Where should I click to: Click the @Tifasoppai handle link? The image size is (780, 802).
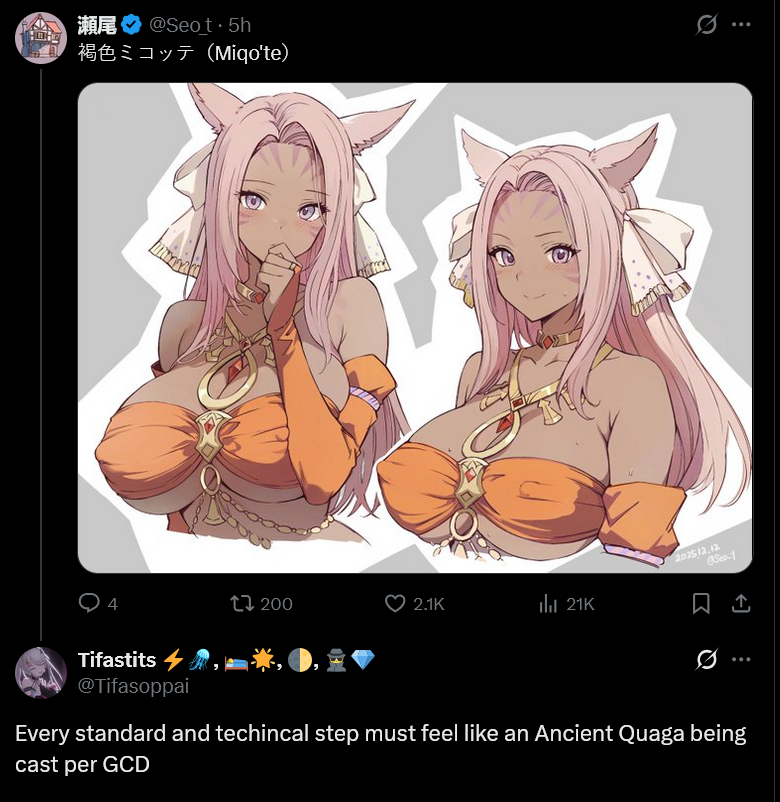tap(133, 686)
